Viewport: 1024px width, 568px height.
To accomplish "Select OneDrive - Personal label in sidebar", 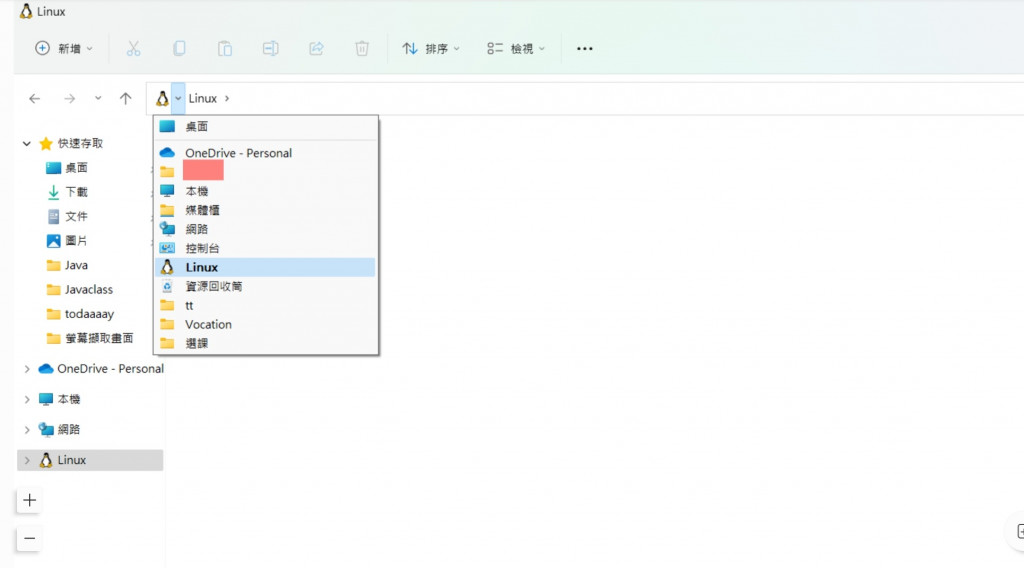I will pos(110,369).
